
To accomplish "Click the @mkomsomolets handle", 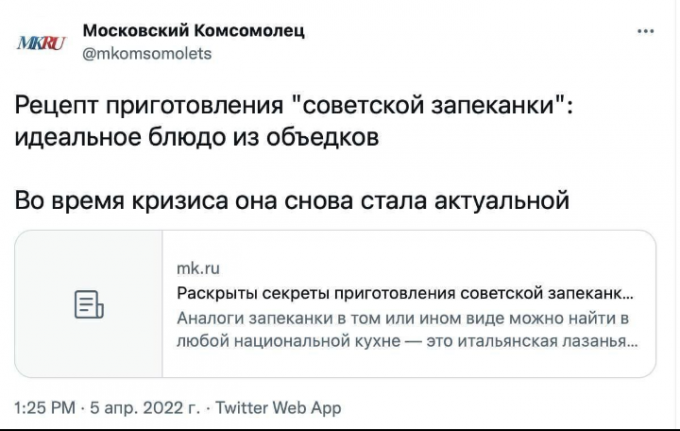I will [147, 54].
